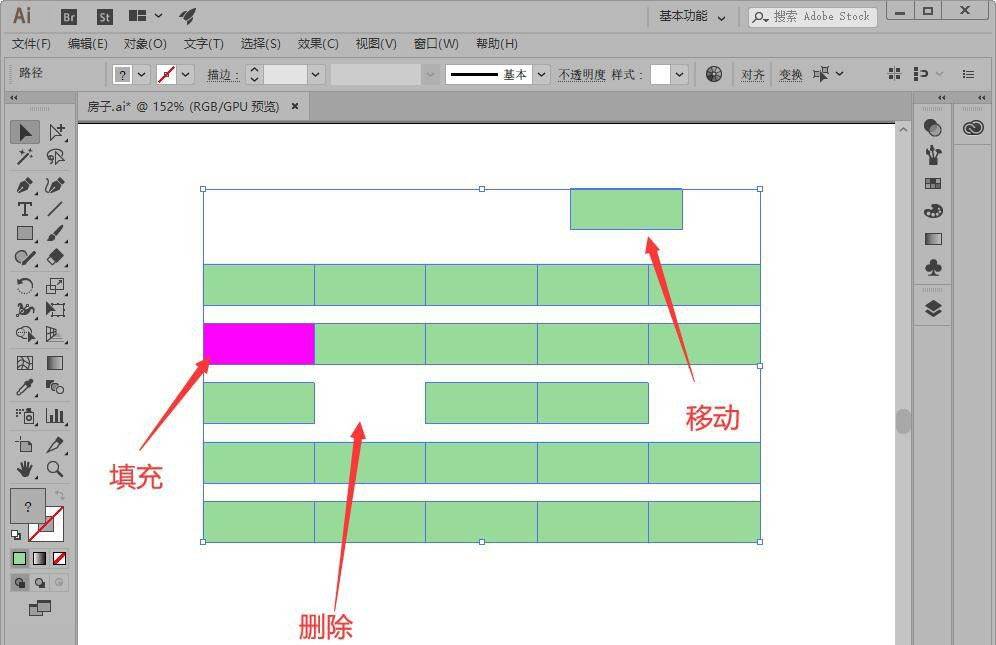
Task: Activate the Type tool
Action: 25,209
